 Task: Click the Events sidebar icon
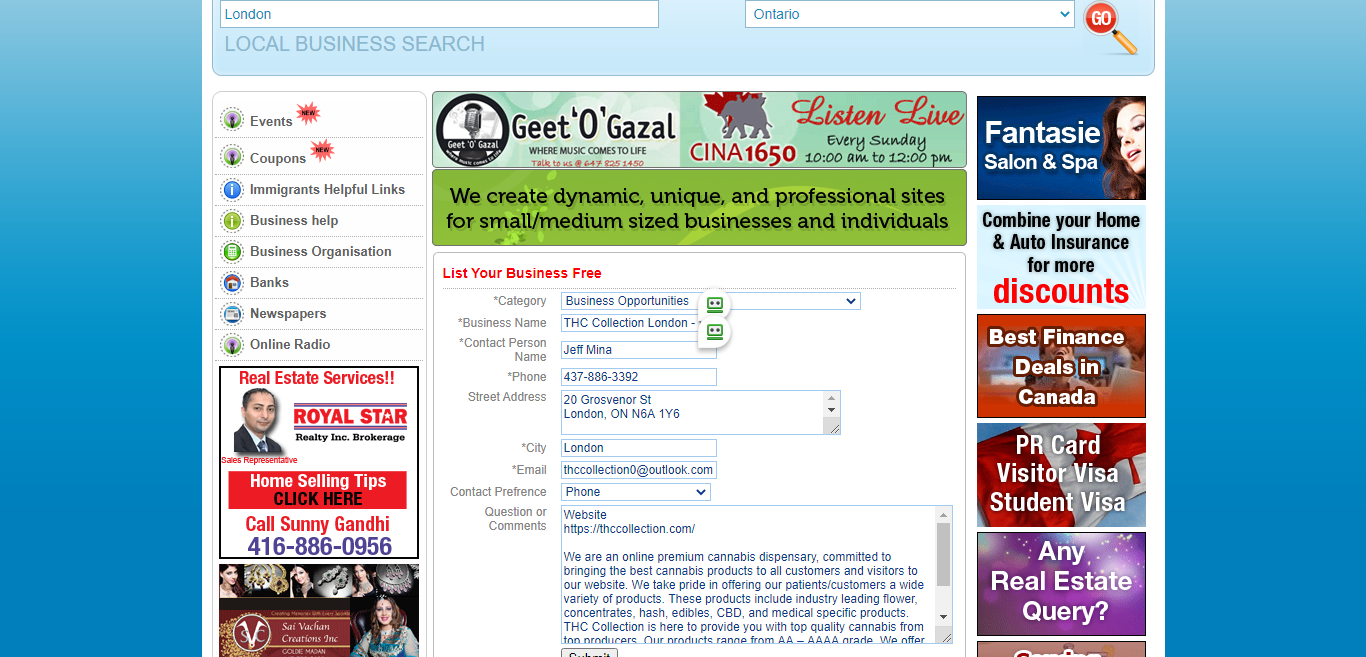pos(232,120)
